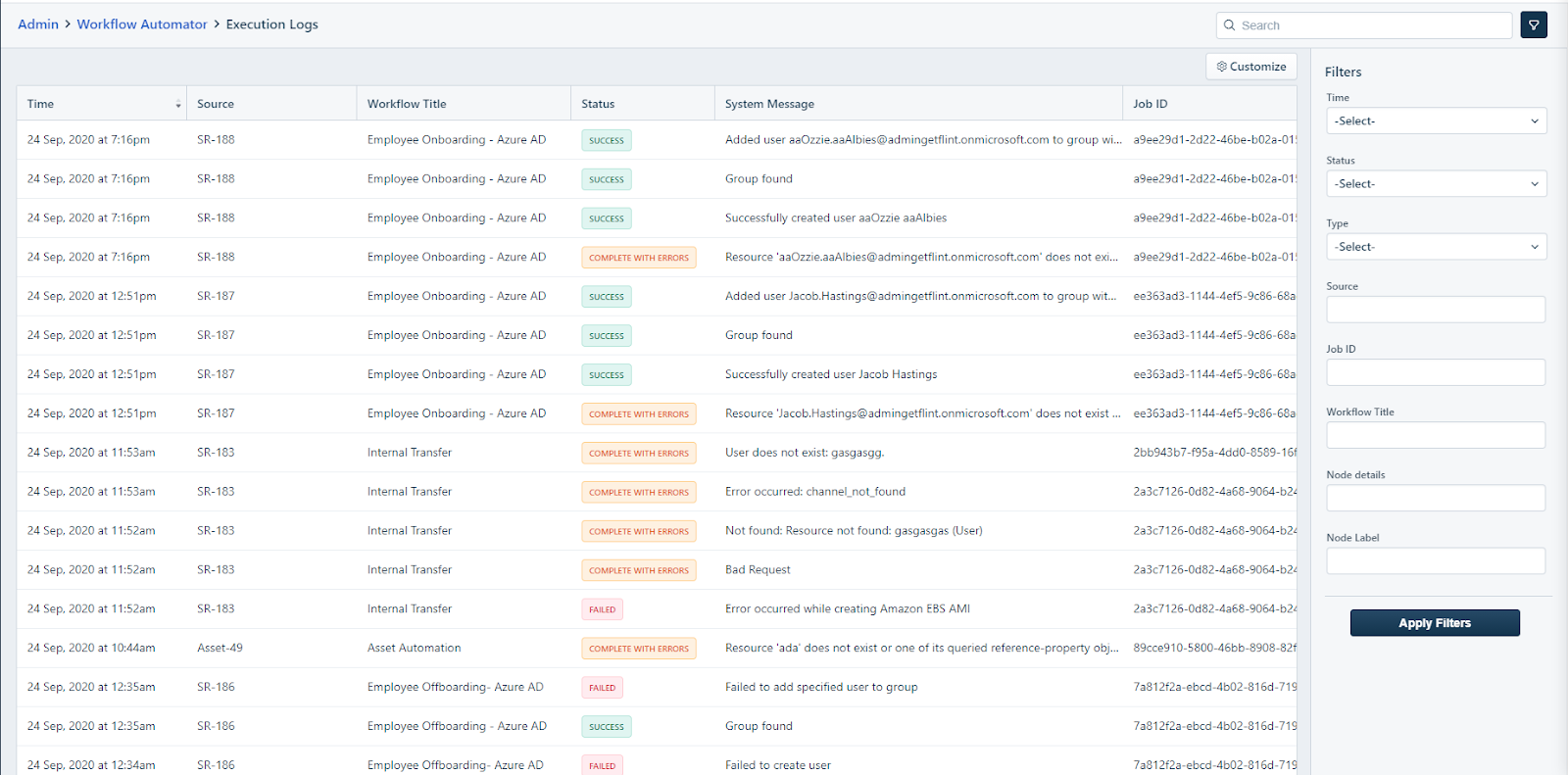The image size is (1568, 775).
Task: Click the 11:53am time cell for gasgasgg row
Action: [x=91, y=453]
